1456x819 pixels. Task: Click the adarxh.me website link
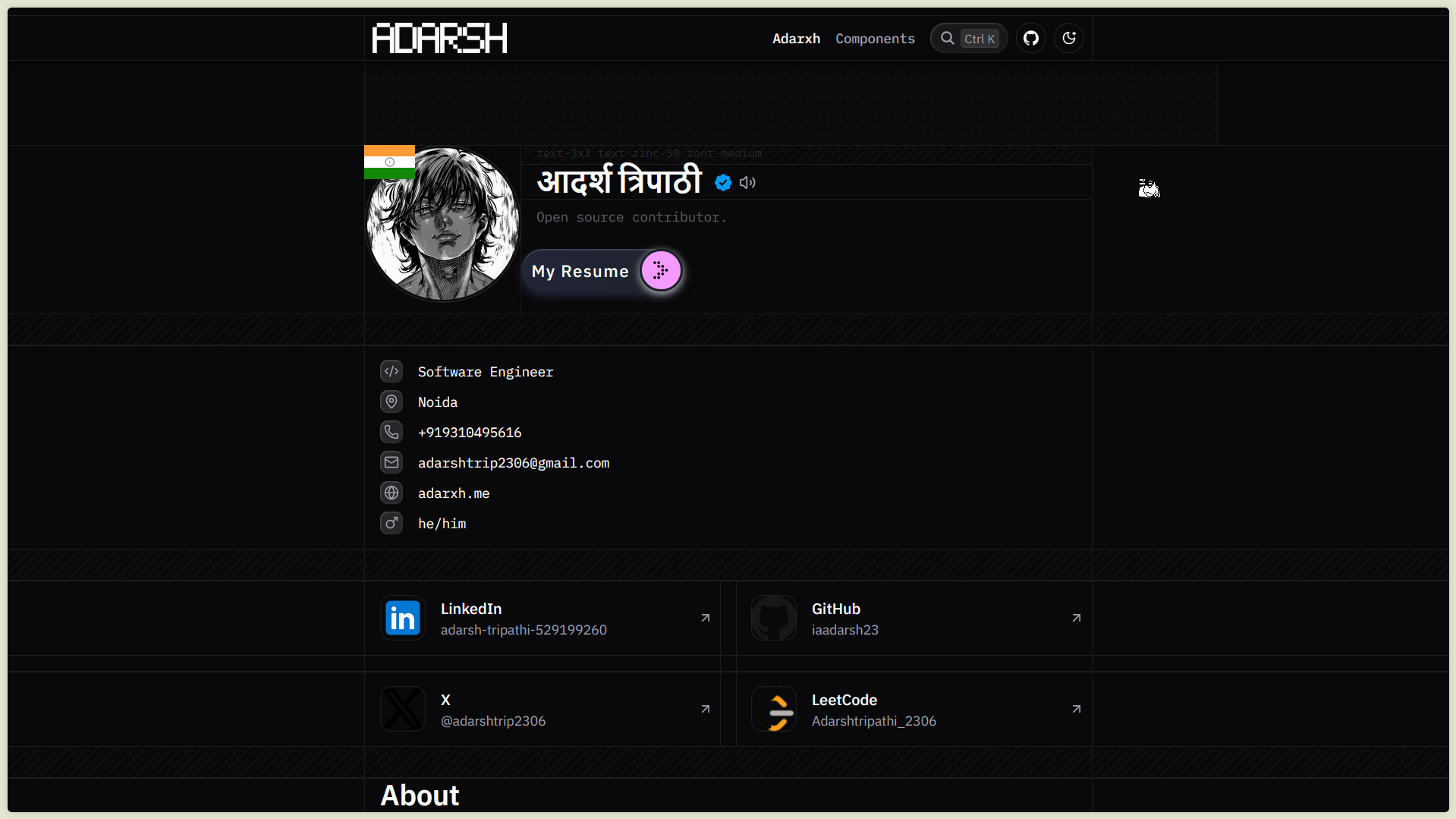click(x=454, y=493)
